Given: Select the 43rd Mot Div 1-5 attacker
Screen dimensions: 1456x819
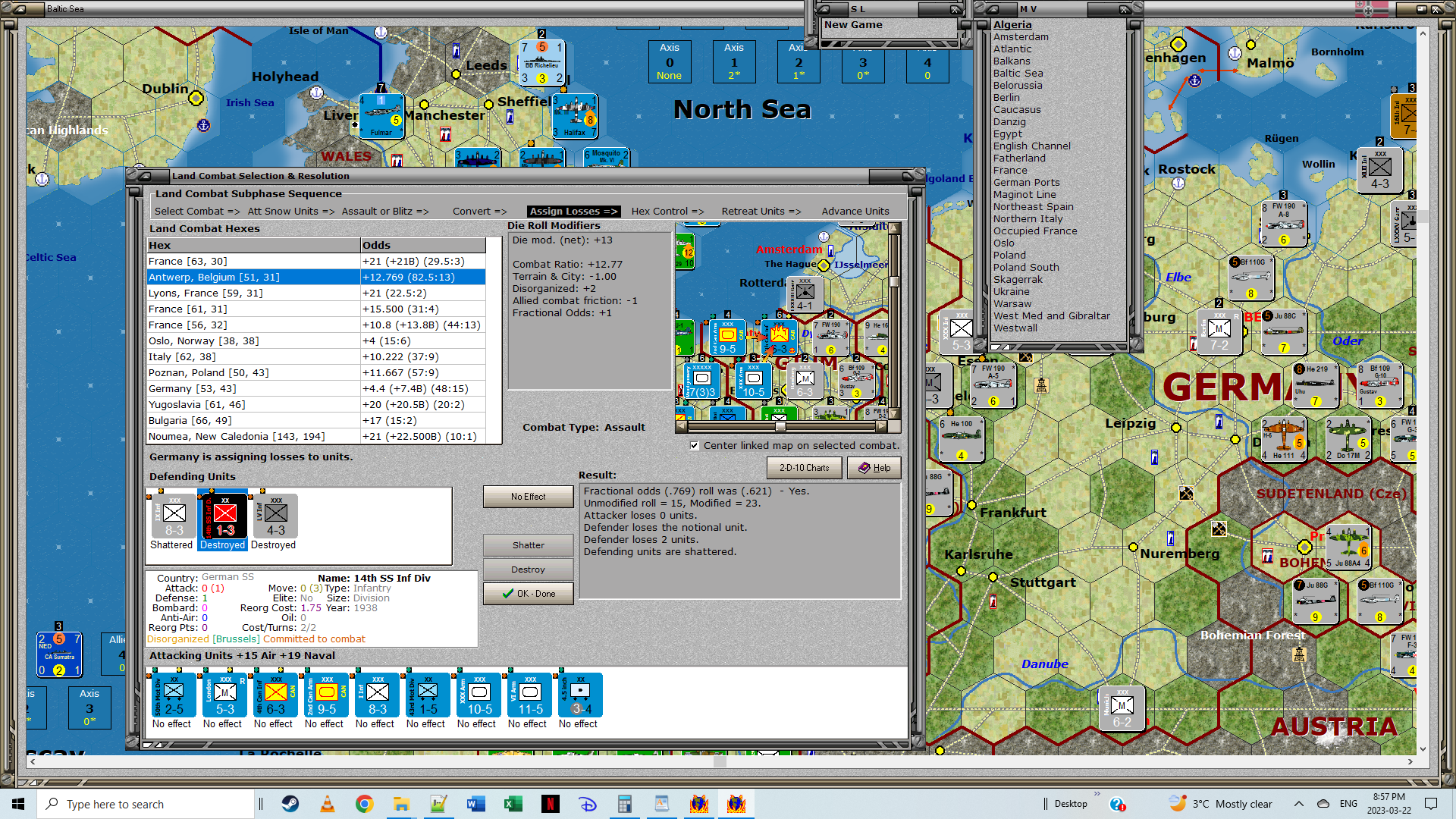Looking at the screenshot, I should (x=428, y=695).
